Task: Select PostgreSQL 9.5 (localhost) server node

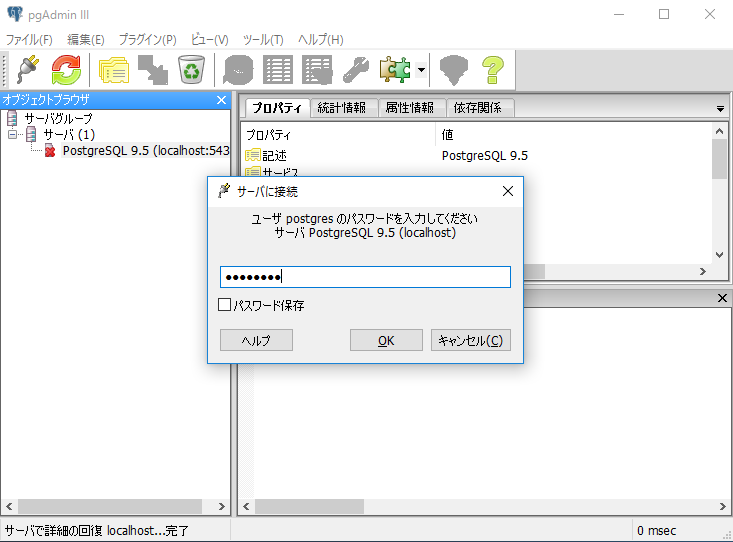Action: [x=146, y=151]
